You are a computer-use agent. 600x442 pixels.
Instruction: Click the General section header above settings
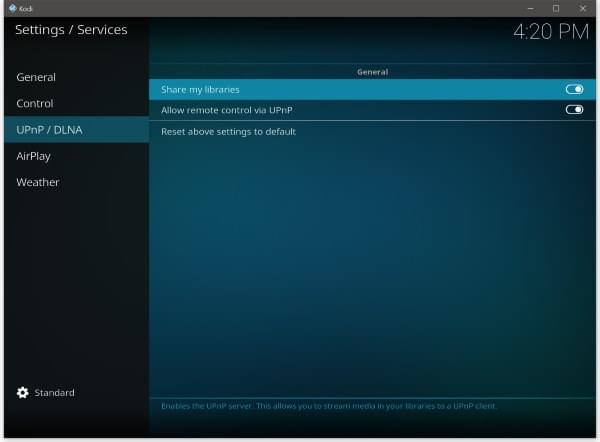pyautogui.click(x=372, y=72)
